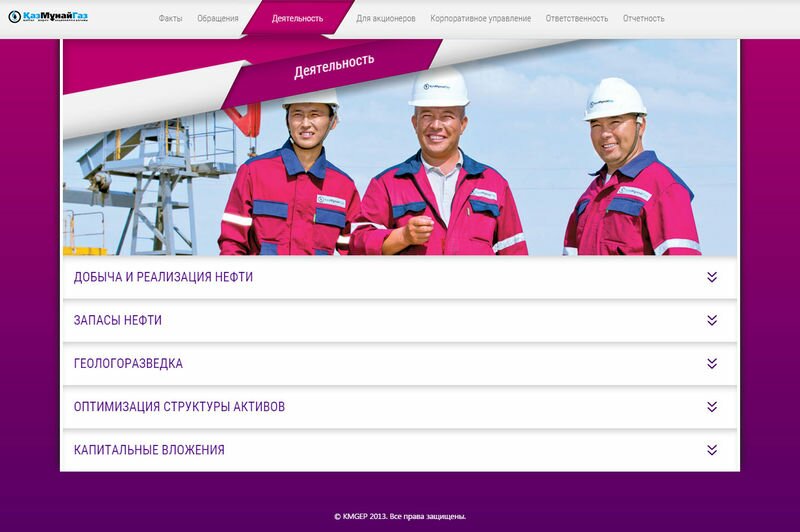Image resolution: width=800 pixels, height=532 pixels.
Task: Open the Отчетность menu item
Action: pos(643,18)
